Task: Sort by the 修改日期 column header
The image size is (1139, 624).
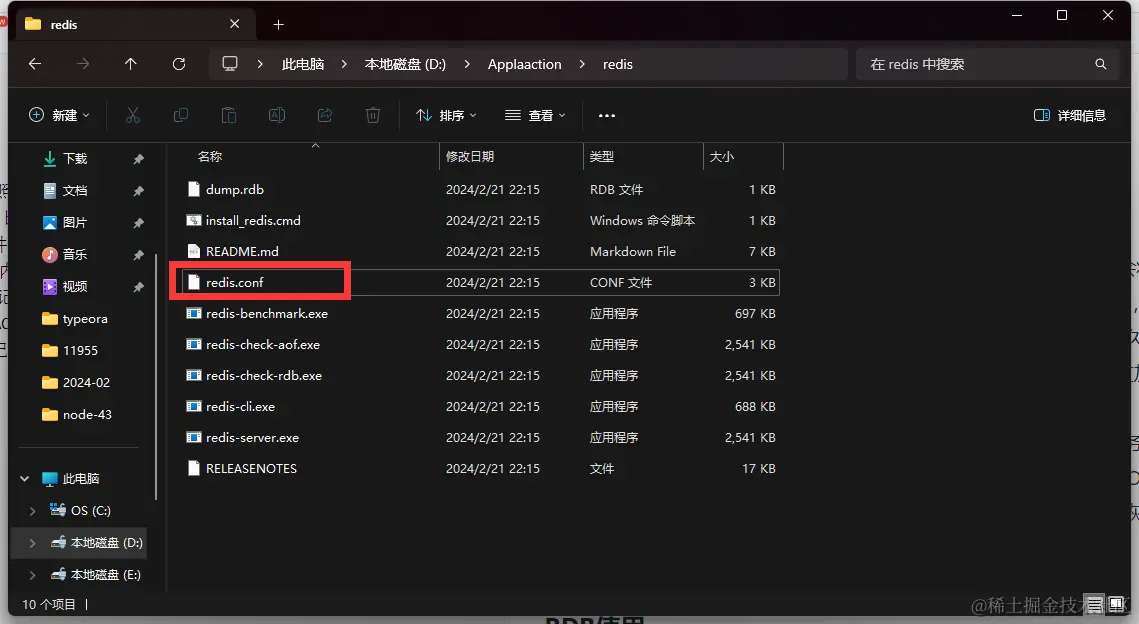Action: pyautogui.click(x=469, y=156)
